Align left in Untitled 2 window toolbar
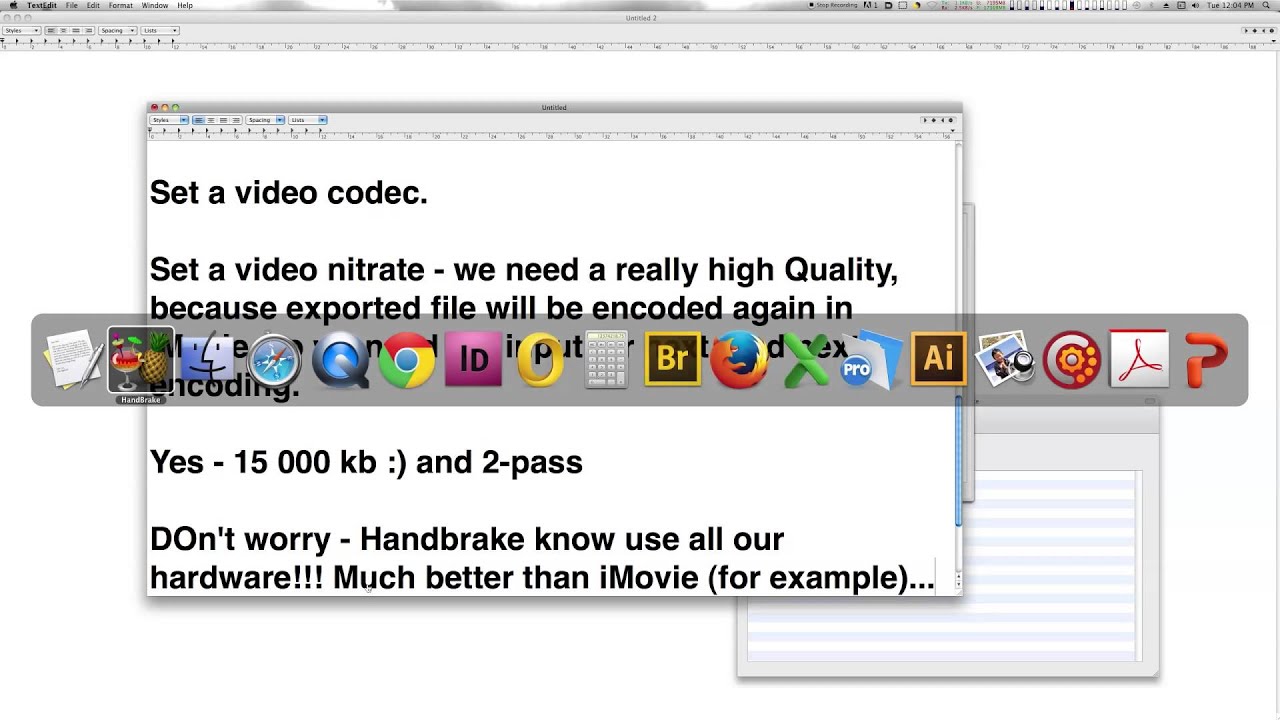Viewport: 1280px width, 720px height. pos(50,31)
